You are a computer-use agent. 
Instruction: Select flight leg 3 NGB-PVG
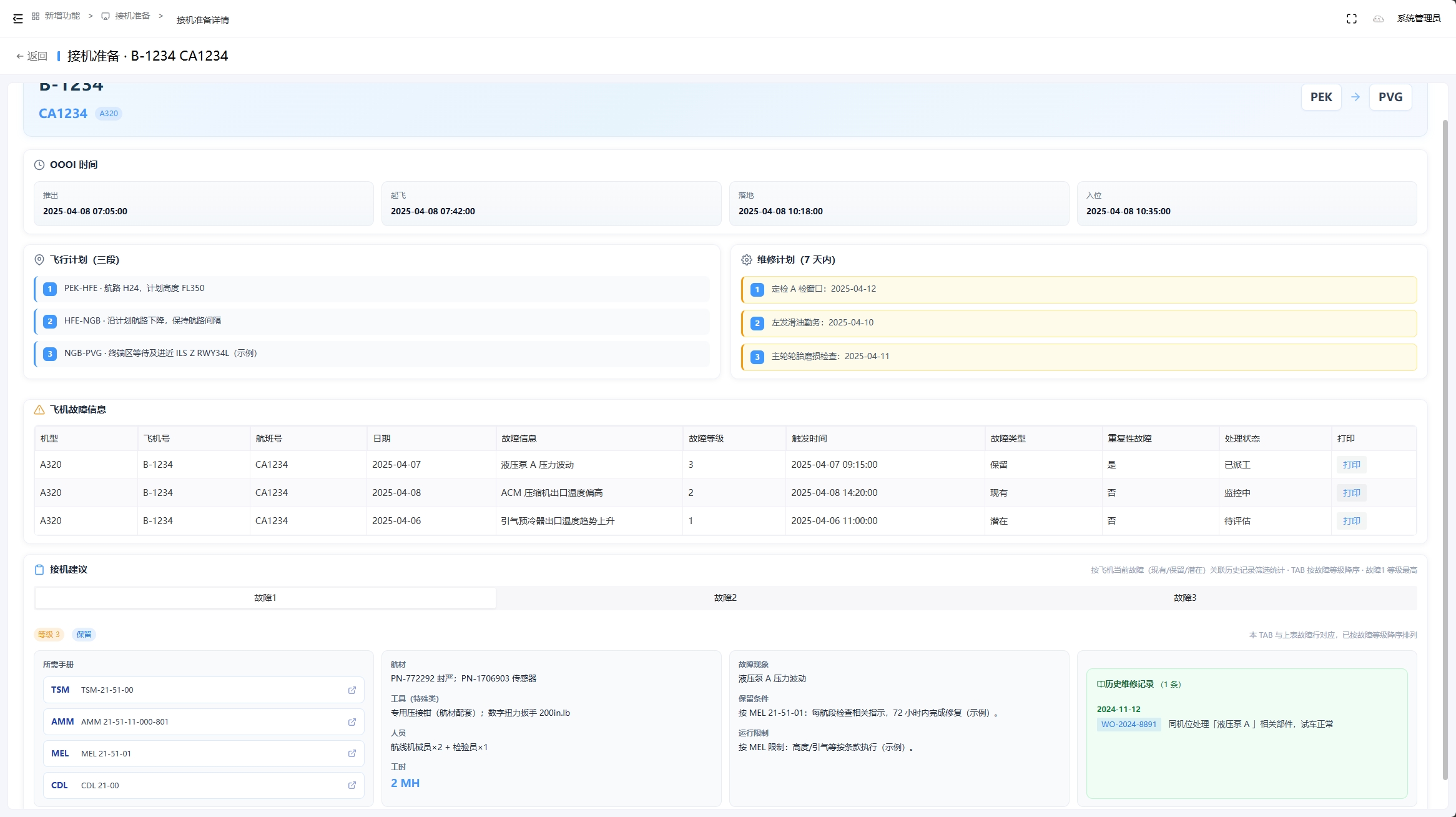pyautogui.click(x=372, y=354)
